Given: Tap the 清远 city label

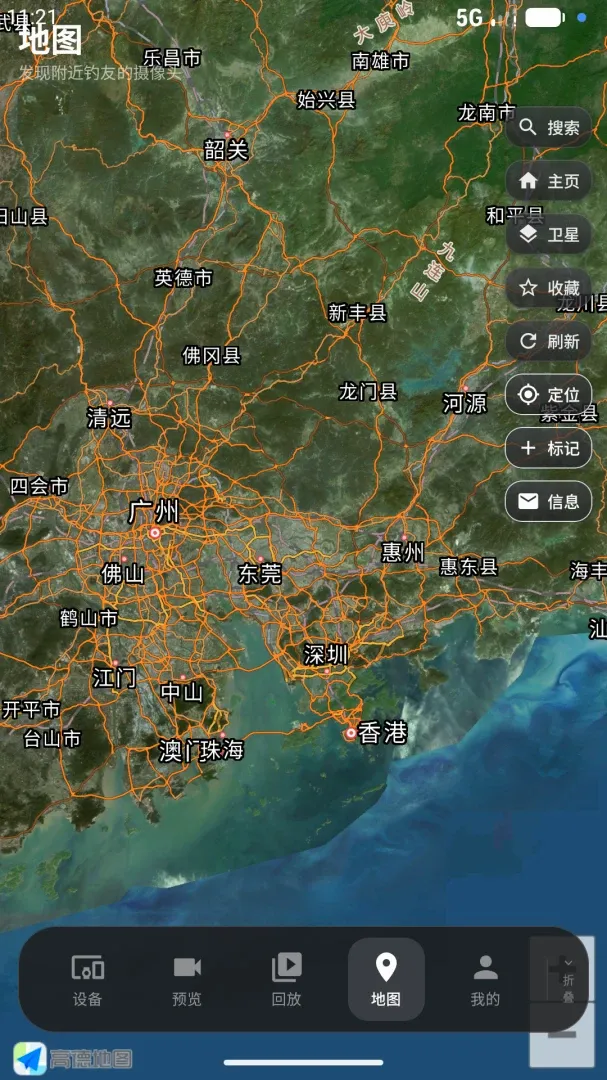Looking at the screenshot, I should (109, 417).
